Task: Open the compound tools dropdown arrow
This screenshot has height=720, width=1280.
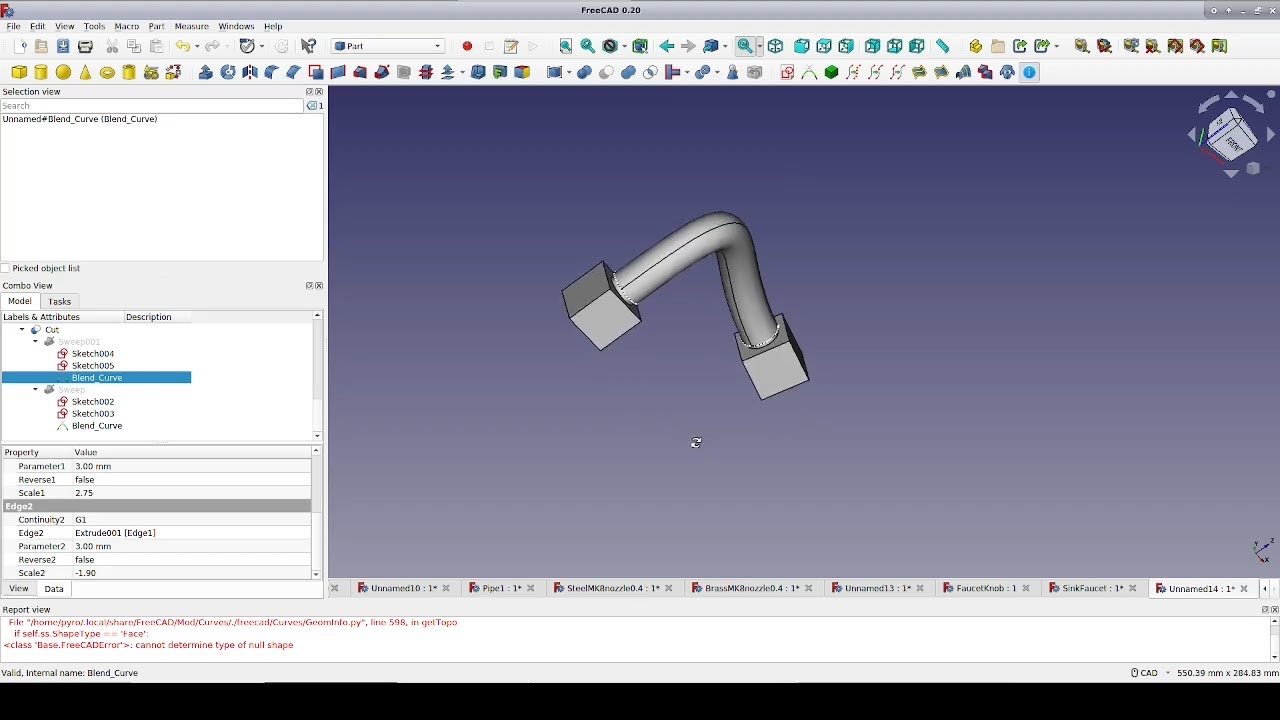Action: pos(570,72)
